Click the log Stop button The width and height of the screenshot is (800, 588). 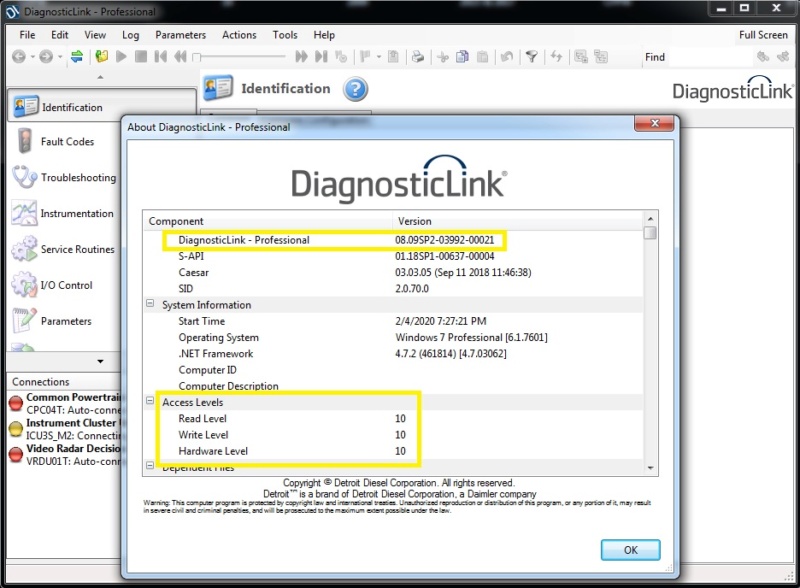[x=141, y=57]
